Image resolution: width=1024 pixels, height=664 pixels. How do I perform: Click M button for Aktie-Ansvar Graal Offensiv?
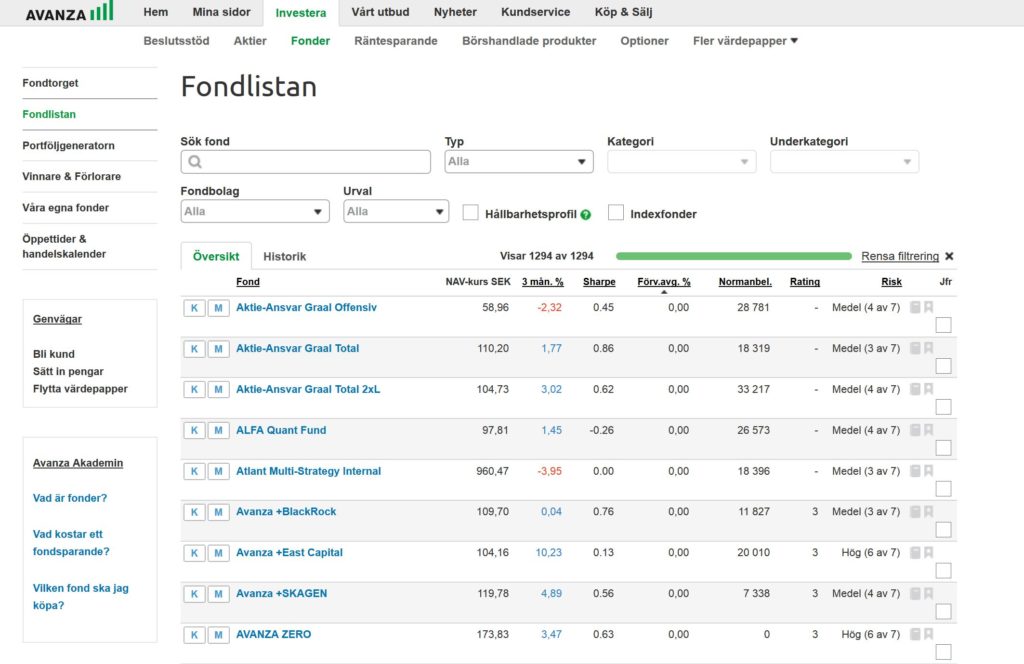pyautogui.click(x=219, y=308)
